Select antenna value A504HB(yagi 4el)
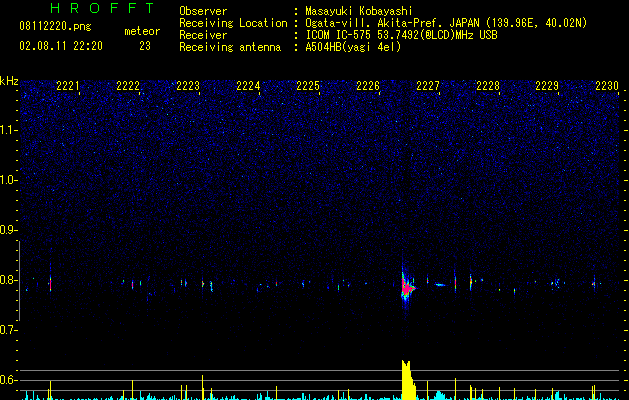 point(353,47)
